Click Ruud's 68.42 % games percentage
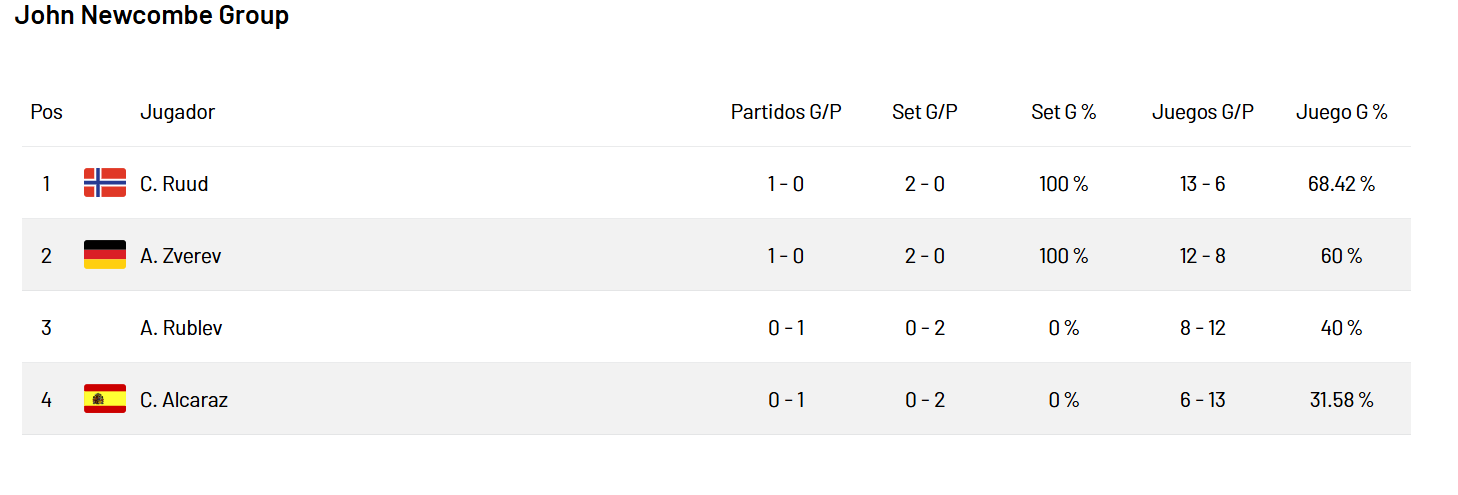The height and width of the screenshot is (495, 1458). click(x=1342, y=184)
